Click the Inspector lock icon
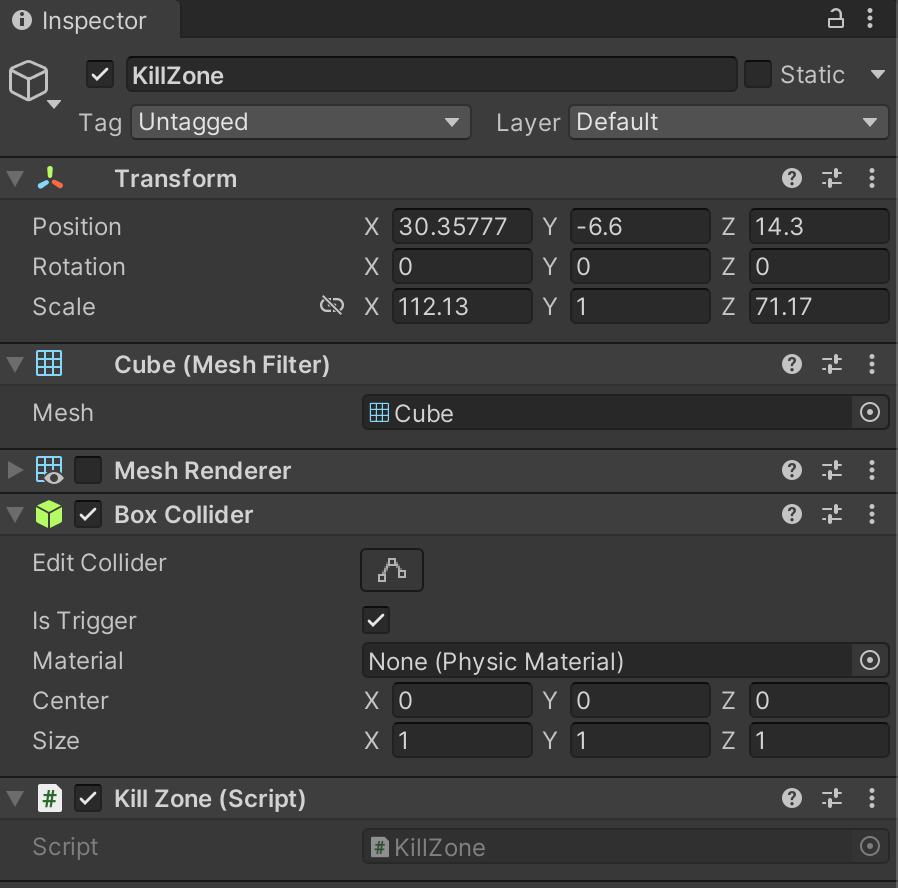The height and width of the screenshot is (888, 898). pyautogui.click(x=835, y=19)
